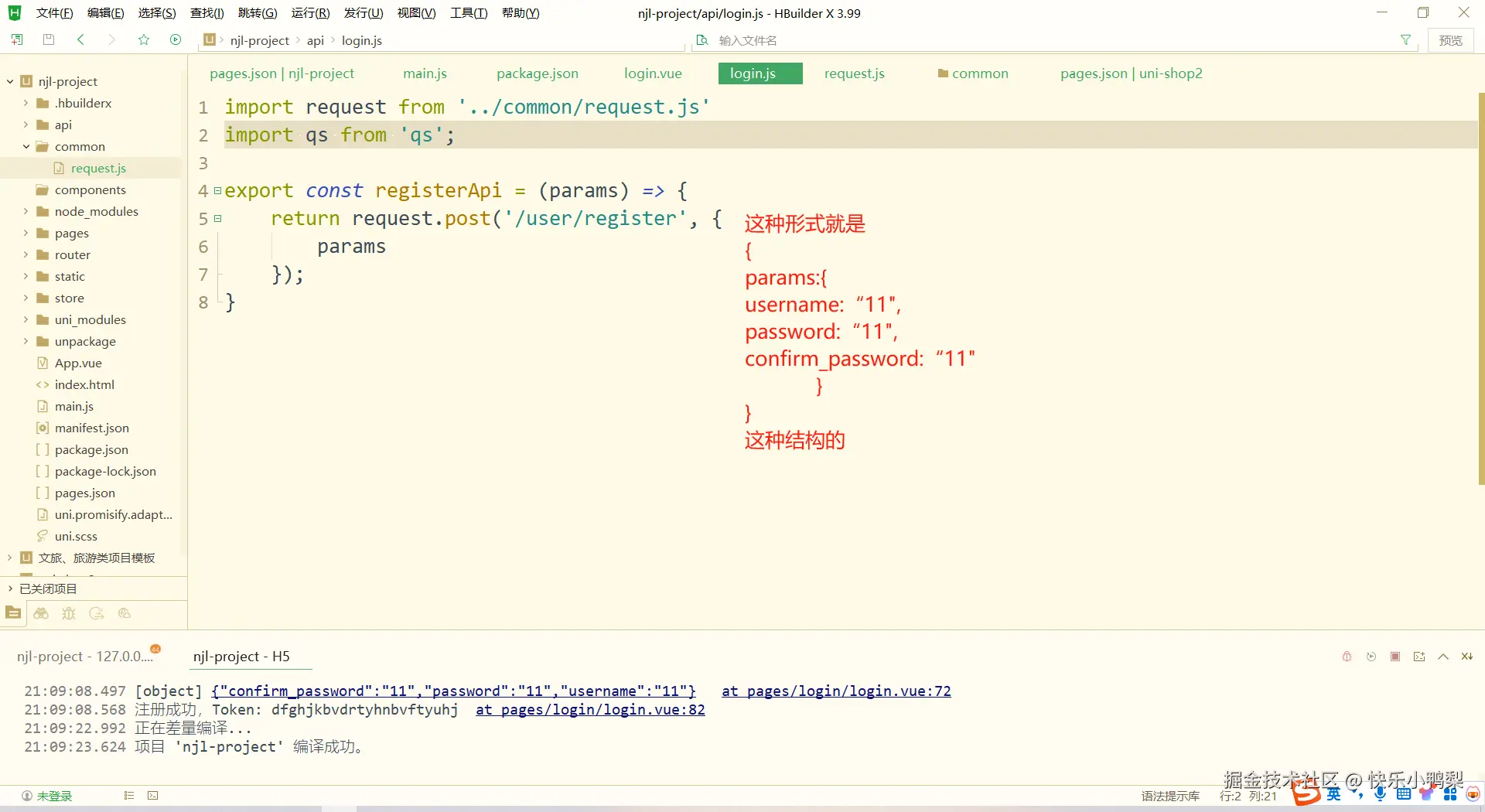Image resolution: width=1485 pixels, height=812 pixels.
Task: Save the file with the floppy icon
Action: coord(49,40)
